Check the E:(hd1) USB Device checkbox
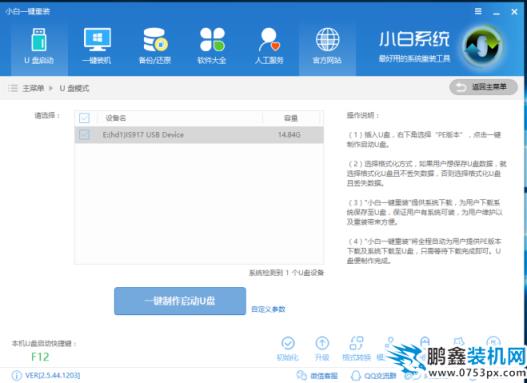Image resolution: width=527 pixels, height=383 pixels. 84,135
